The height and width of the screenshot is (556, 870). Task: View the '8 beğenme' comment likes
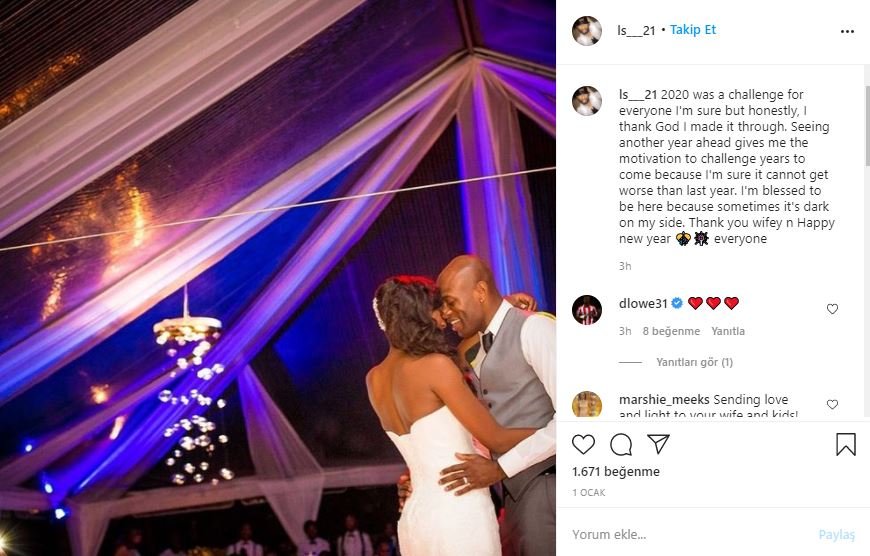tap(671, 331)
